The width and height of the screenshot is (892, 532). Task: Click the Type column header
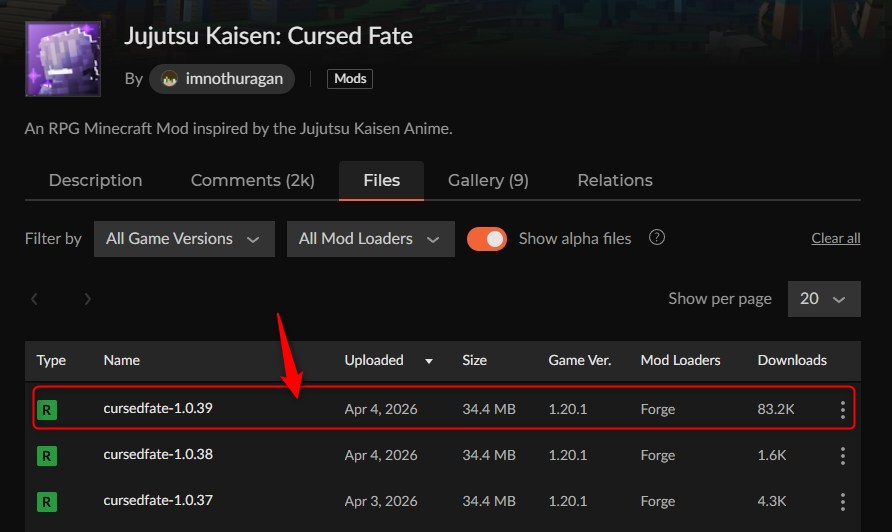point(51,360)
